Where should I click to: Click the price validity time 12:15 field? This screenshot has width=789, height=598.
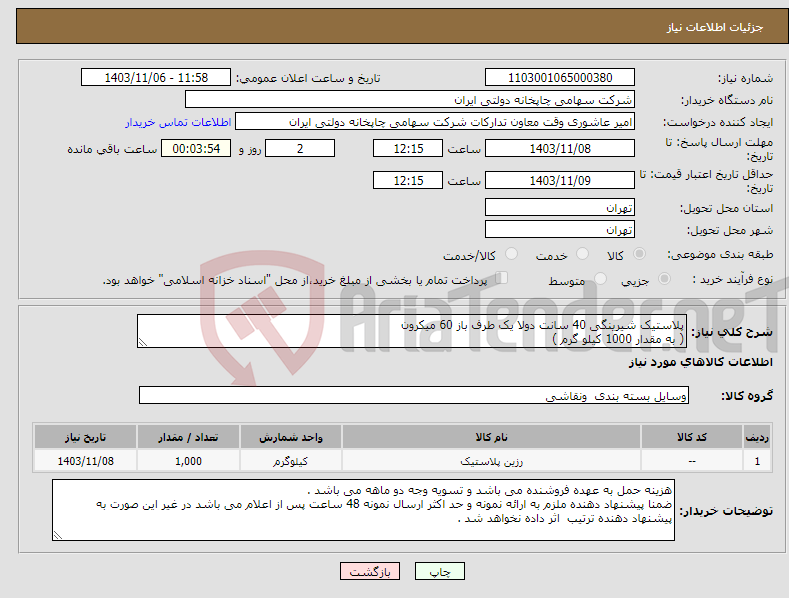tap(408, 180)
